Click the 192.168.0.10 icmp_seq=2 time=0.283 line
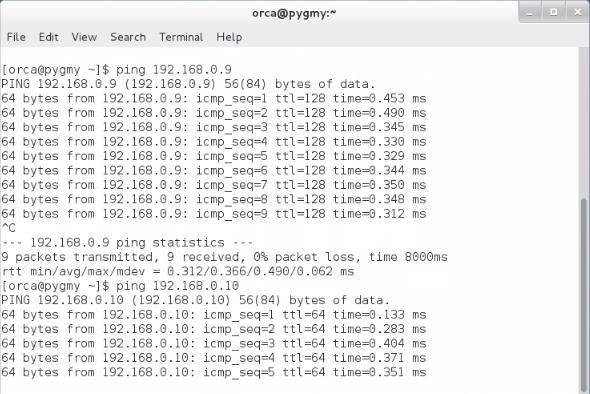 click(x=214, y=329)
